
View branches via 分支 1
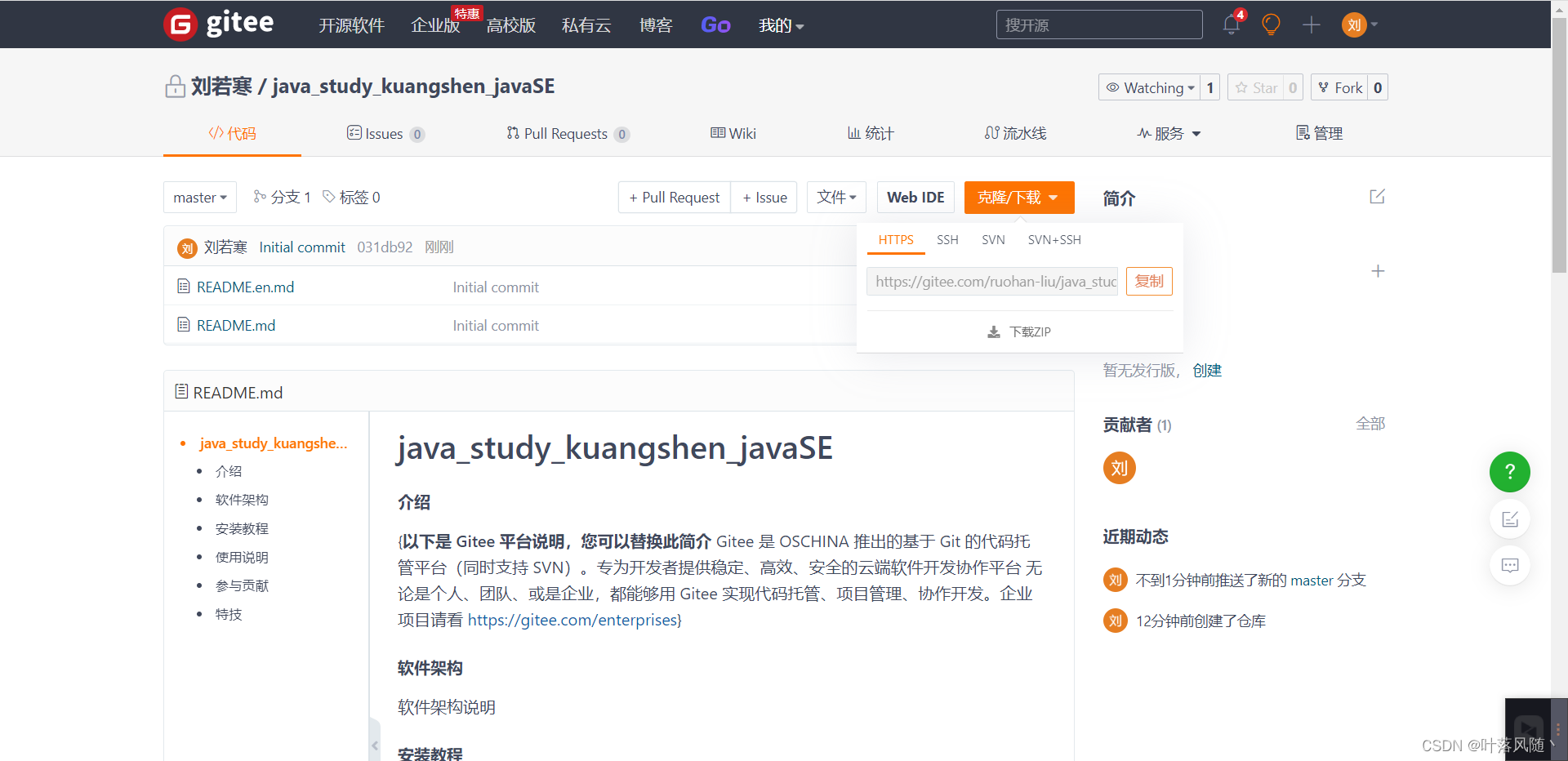[x=283, y=197]
